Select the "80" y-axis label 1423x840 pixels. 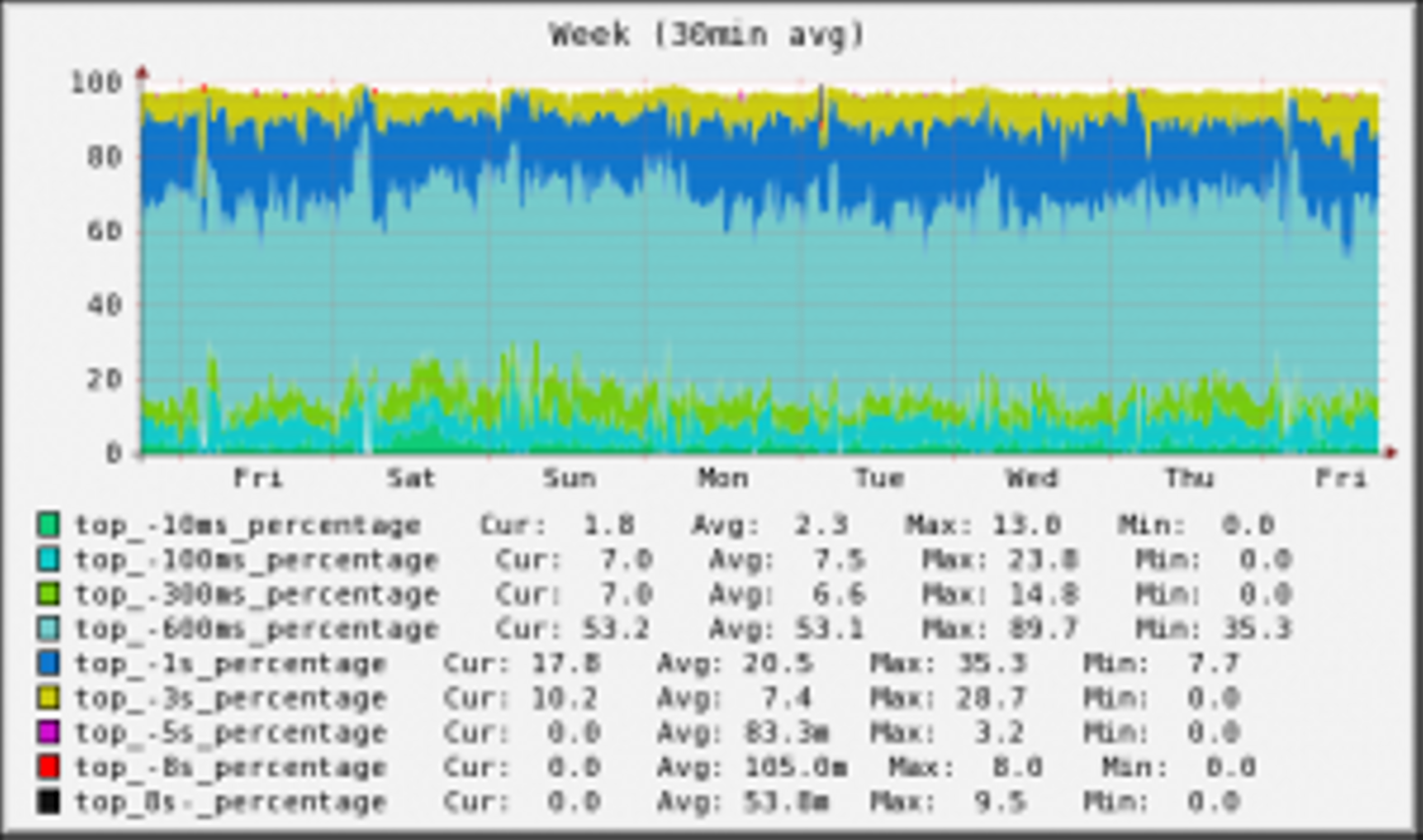coord(104,156)
